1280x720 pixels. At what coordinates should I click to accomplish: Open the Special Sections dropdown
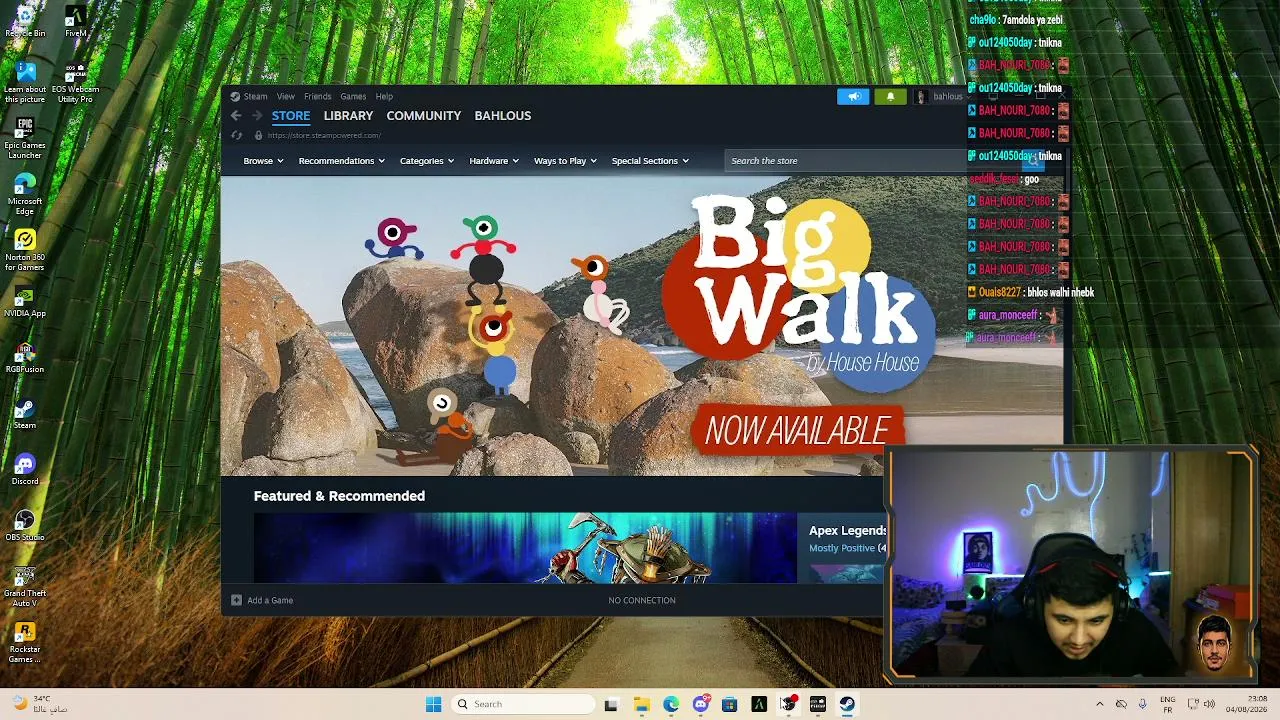point(650,161)
